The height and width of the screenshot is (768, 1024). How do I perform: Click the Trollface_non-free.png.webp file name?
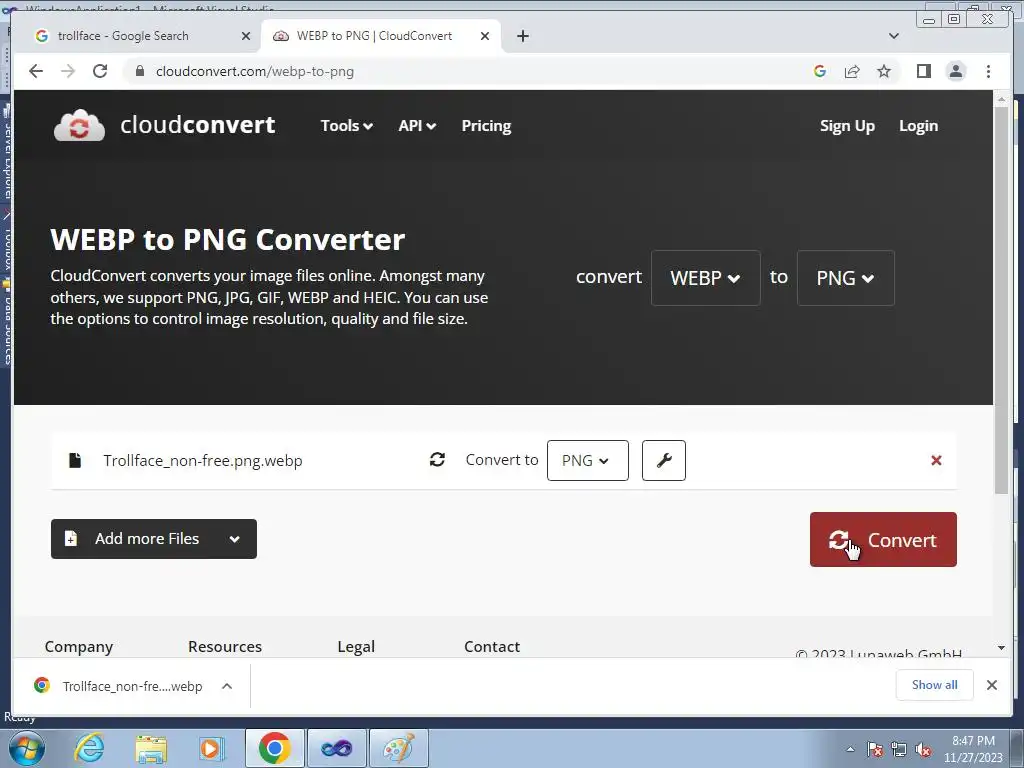pyautogui.click(x=202, y=460)
